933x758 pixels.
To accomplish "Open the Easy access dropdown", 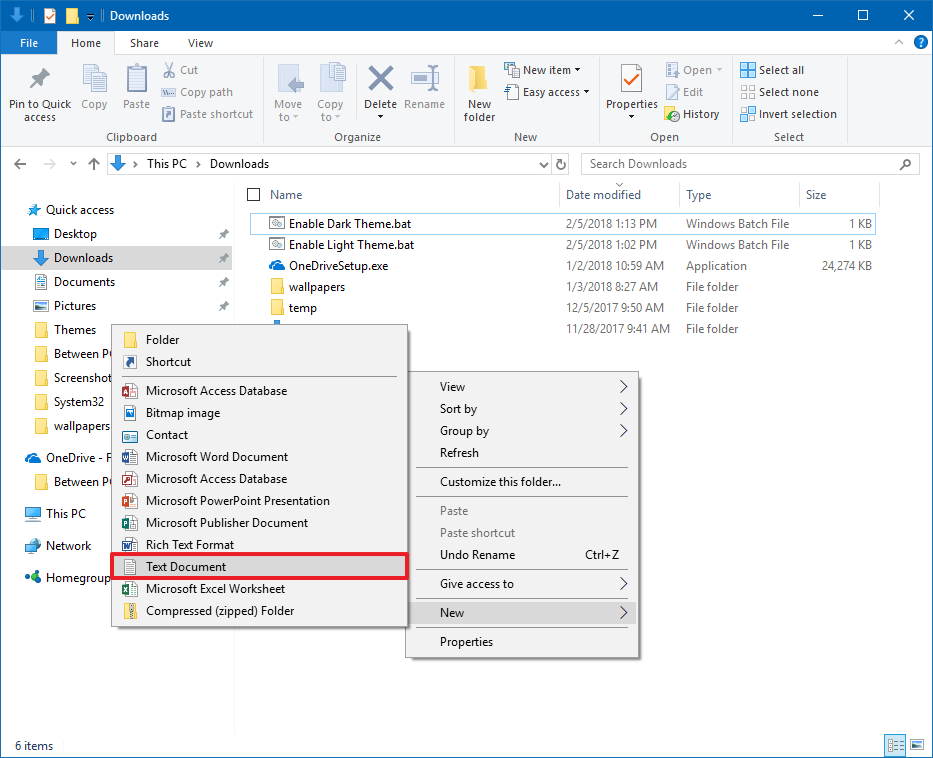I will (547, 92).
